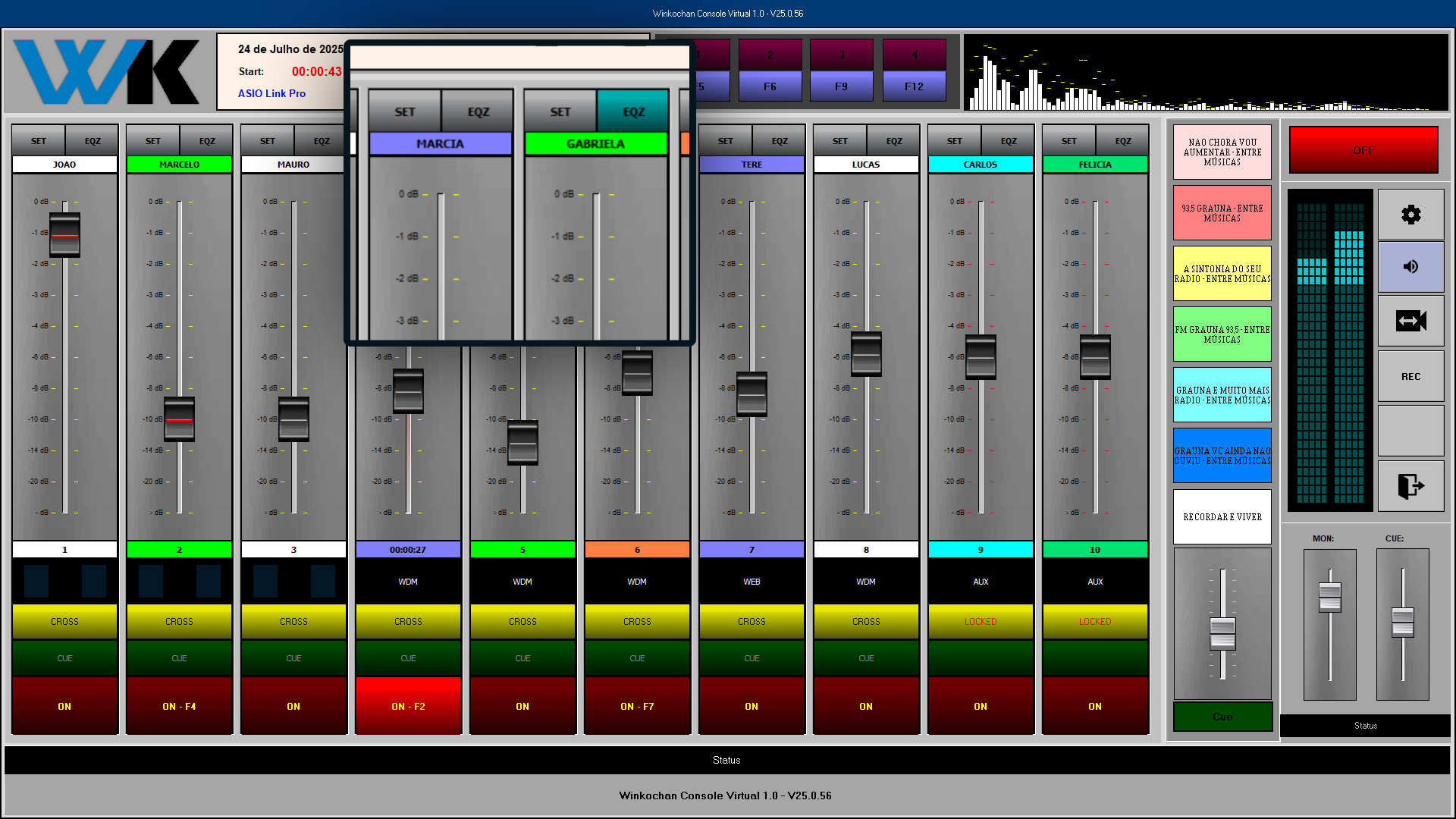Click the WK logo

coord(107,72)
